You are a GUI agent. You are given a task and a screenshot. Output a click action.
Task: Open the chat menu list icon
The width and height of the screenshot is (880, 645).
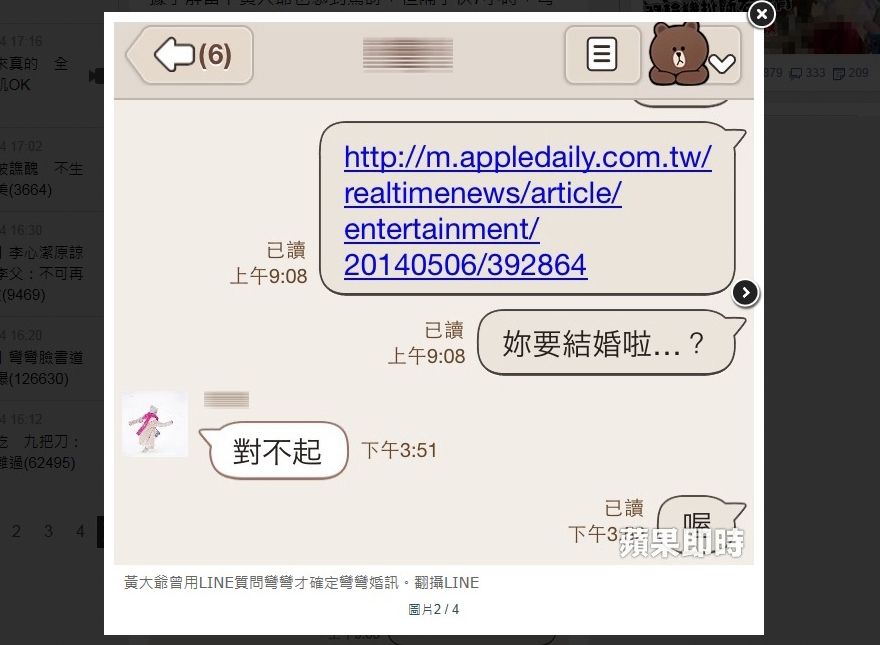coord(602,54)
